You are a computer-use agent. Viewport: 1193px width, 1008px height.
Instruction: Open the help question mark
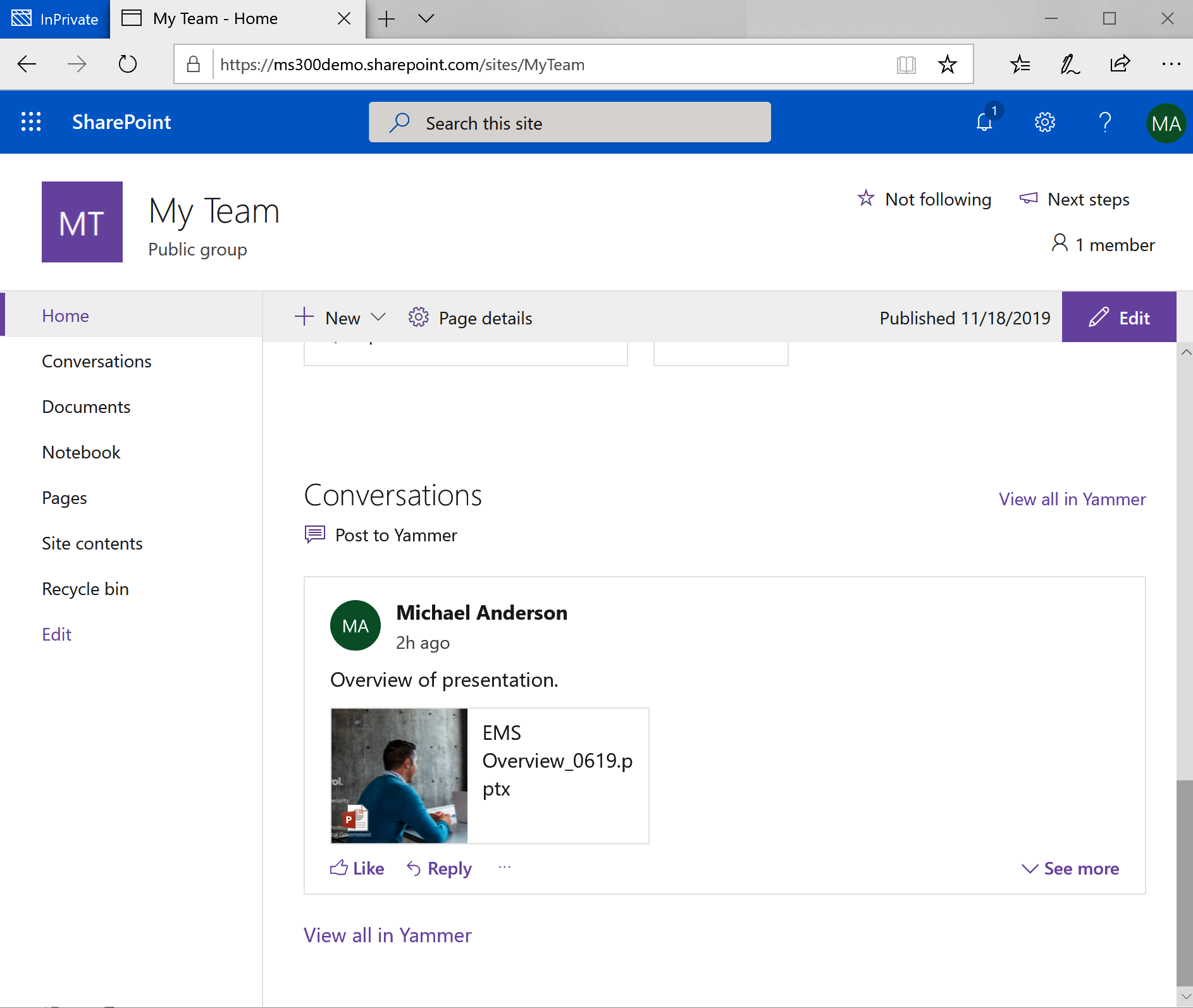(x=1105, y=121)
